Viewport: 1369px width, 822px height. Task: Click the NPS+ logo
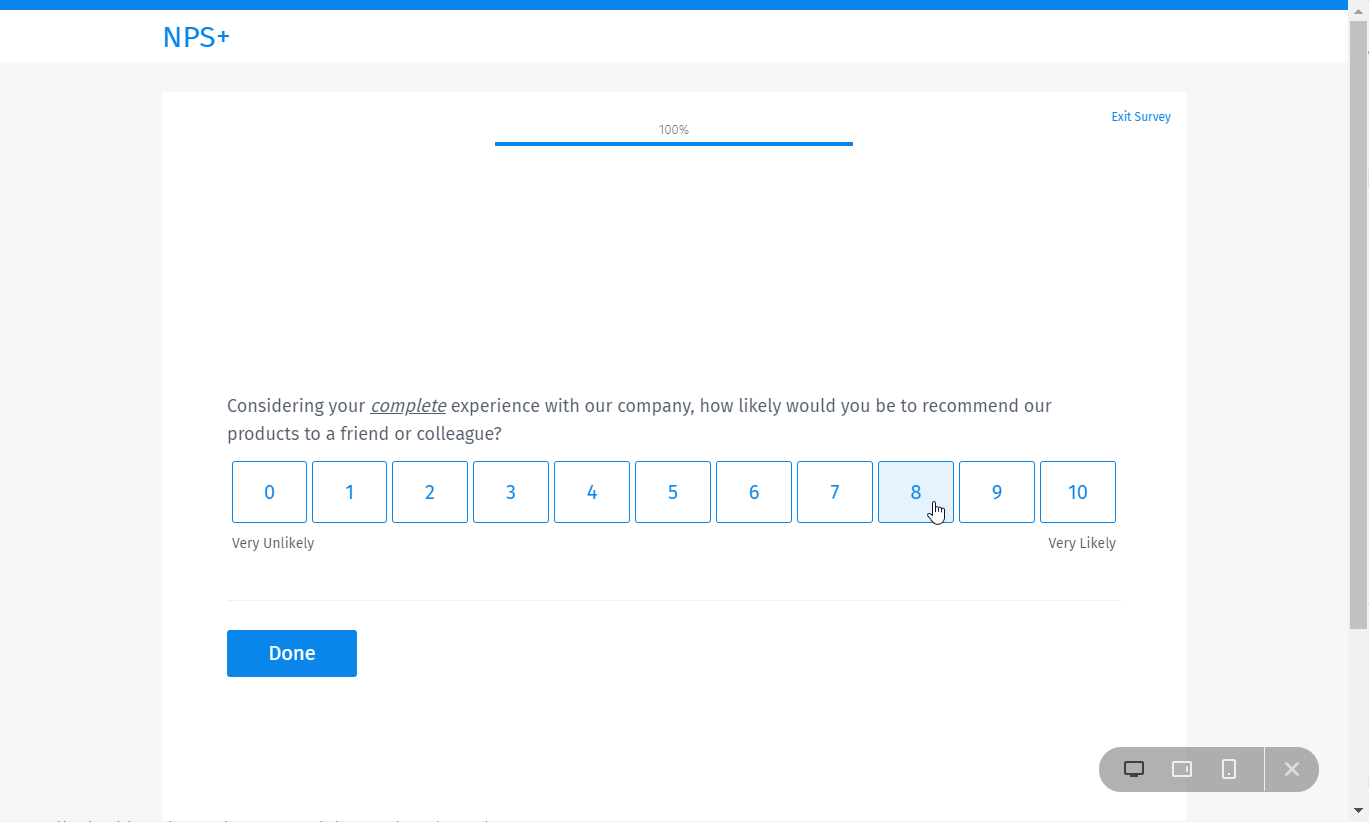(x=196, y=36)
